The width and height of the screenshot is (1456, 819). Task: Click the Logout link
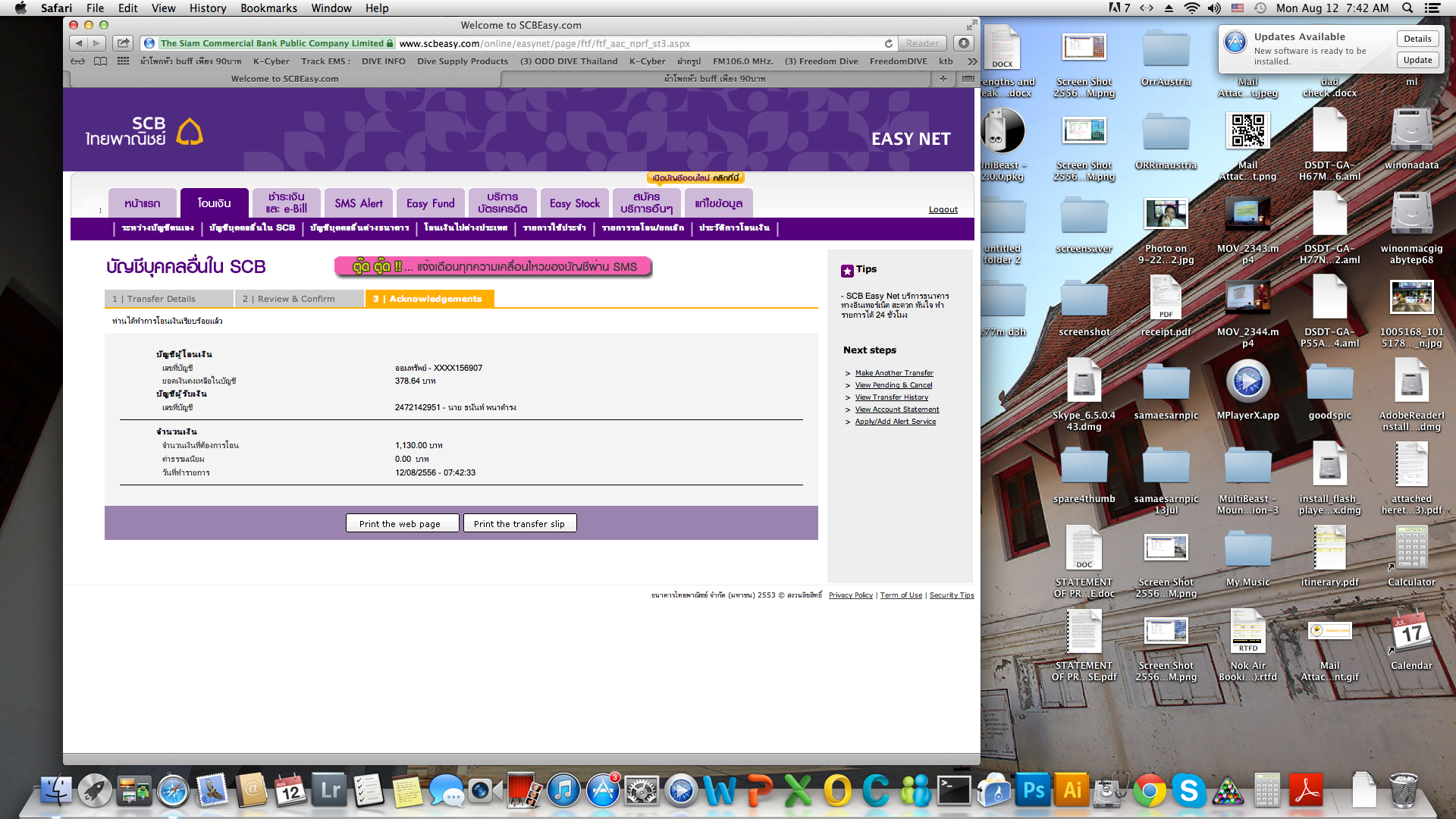(x=943, y=209)
